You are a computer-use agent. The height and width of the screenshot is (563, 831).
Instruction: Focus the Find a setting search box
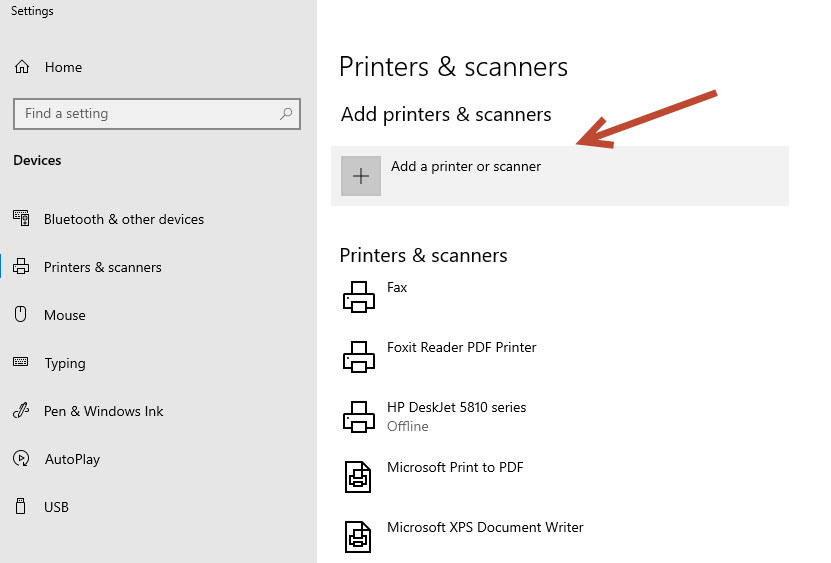(x=157, y=113)
